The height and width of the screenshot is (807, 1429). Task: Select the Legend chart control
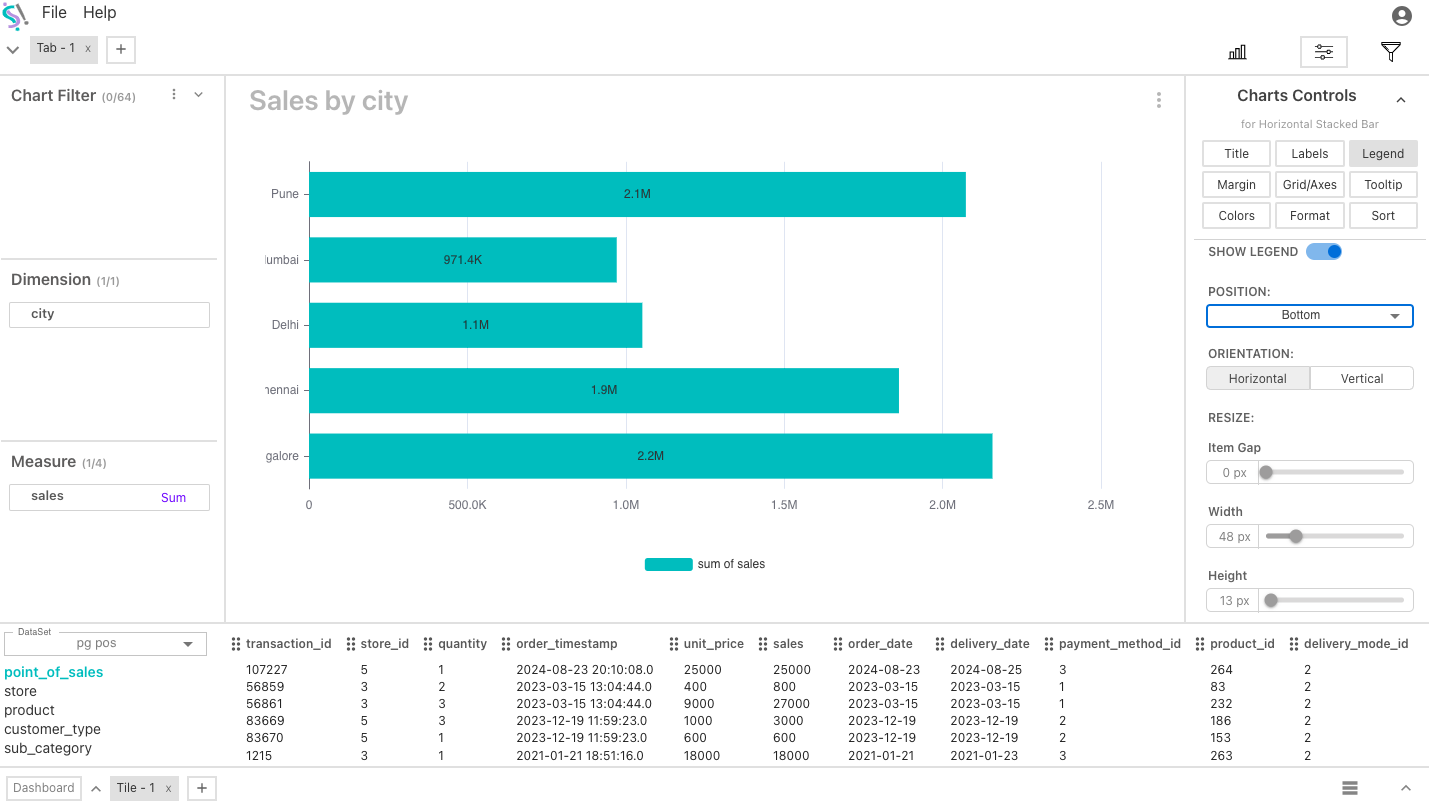[1383, 153]
